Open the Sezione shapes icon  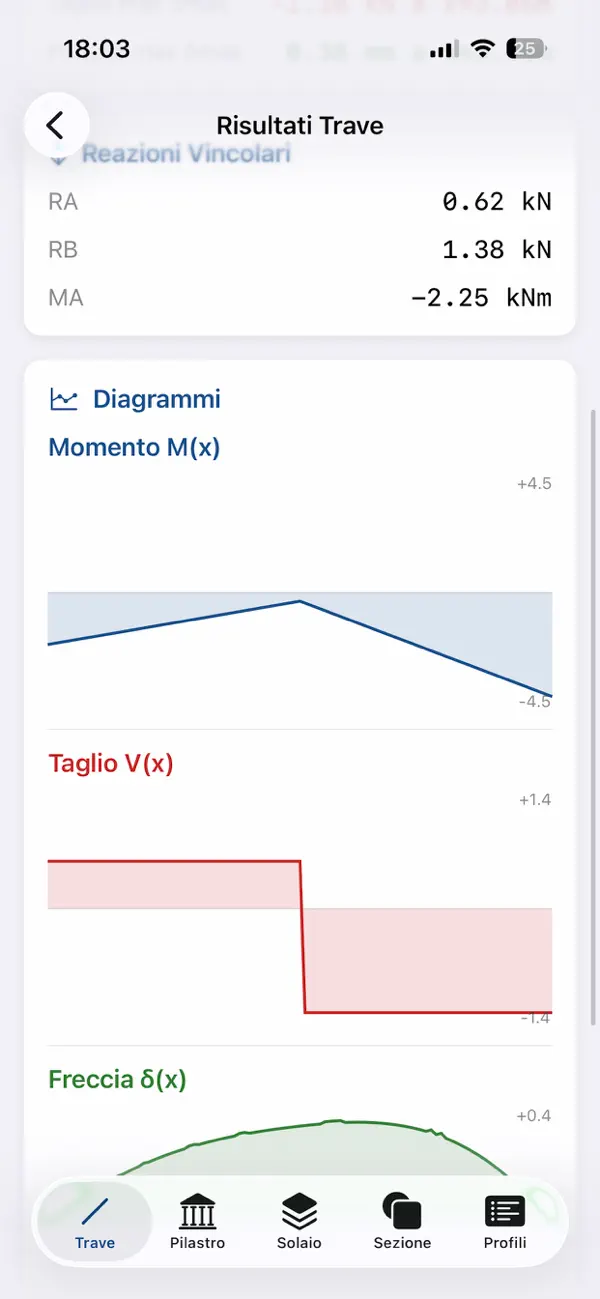click(x=402, y=1208)
